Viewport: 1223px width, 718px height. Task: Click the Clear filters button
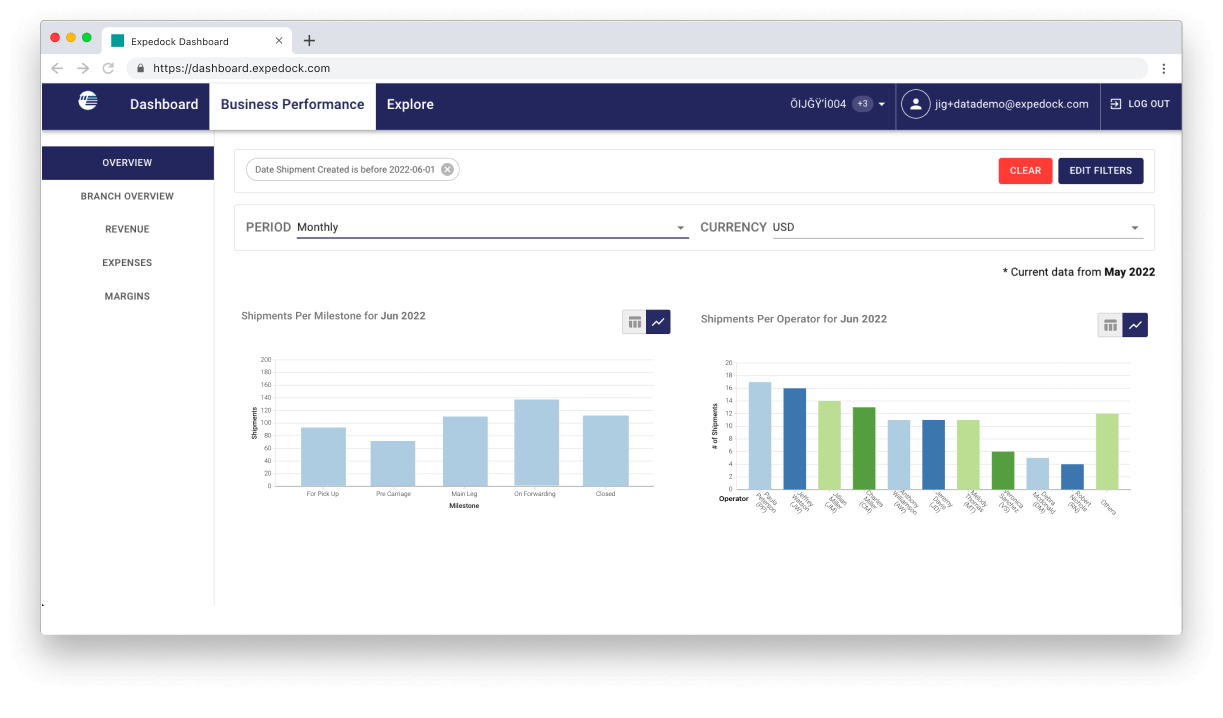(x=1025, y=170)
